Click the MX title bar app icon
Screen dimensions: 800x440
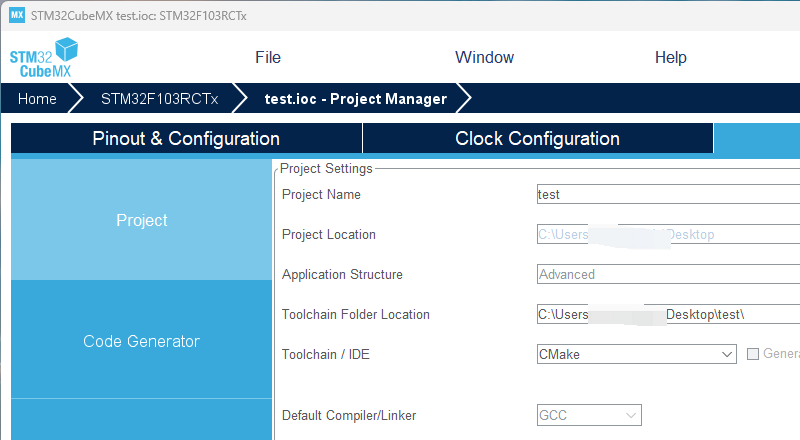17,15
